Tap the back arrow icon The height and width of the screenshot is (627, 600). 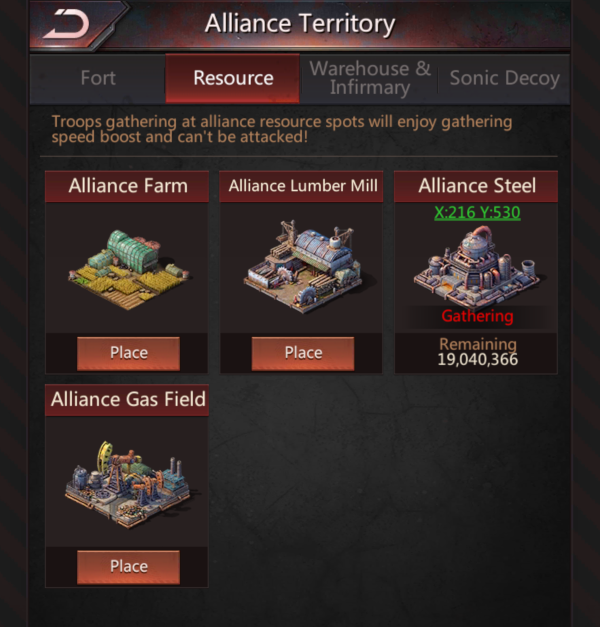tap(66, 24)
